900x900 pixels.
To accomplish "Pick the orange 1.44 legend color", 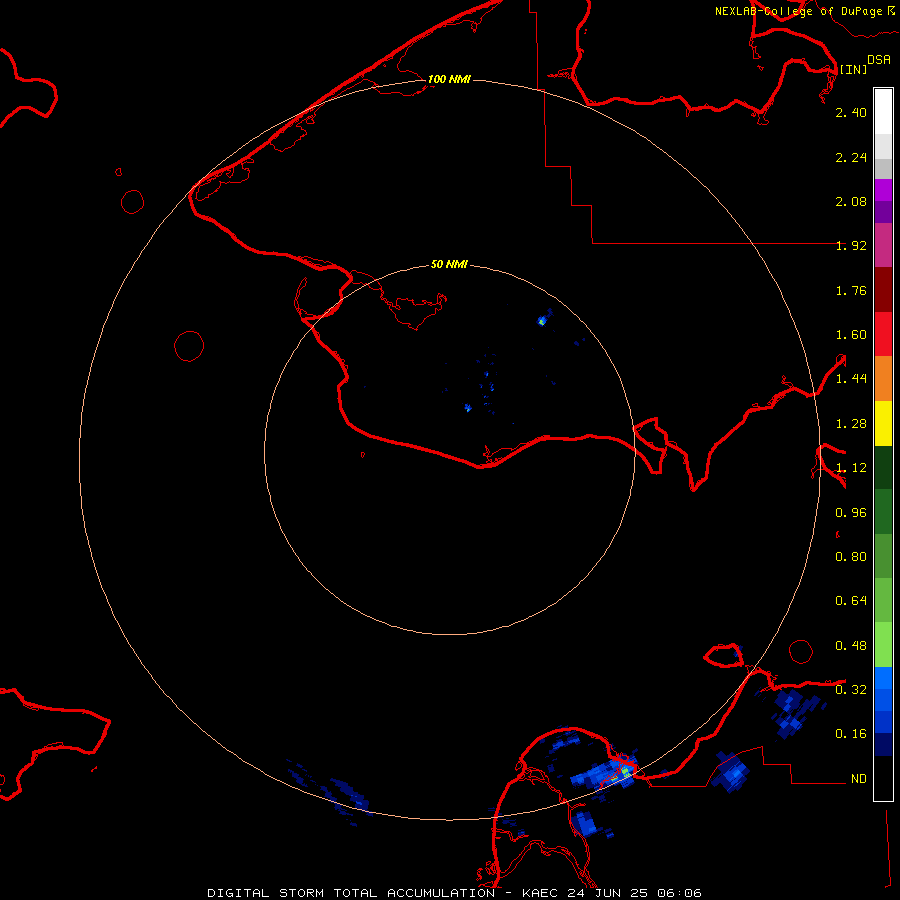I will tap(883, 379).
